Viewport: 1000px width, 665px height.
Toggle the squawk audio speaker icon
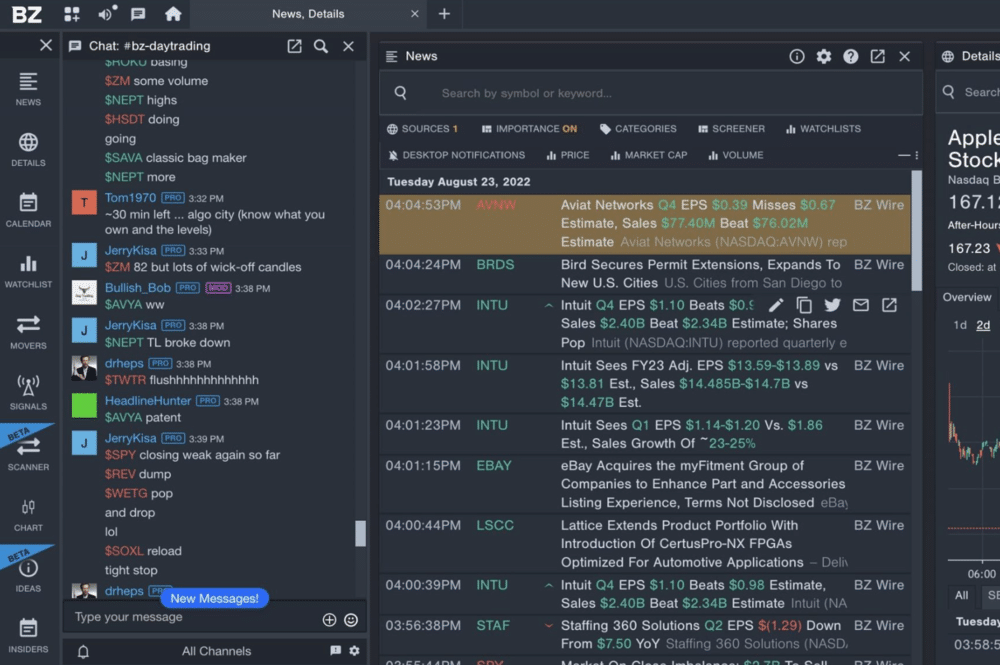106,13
